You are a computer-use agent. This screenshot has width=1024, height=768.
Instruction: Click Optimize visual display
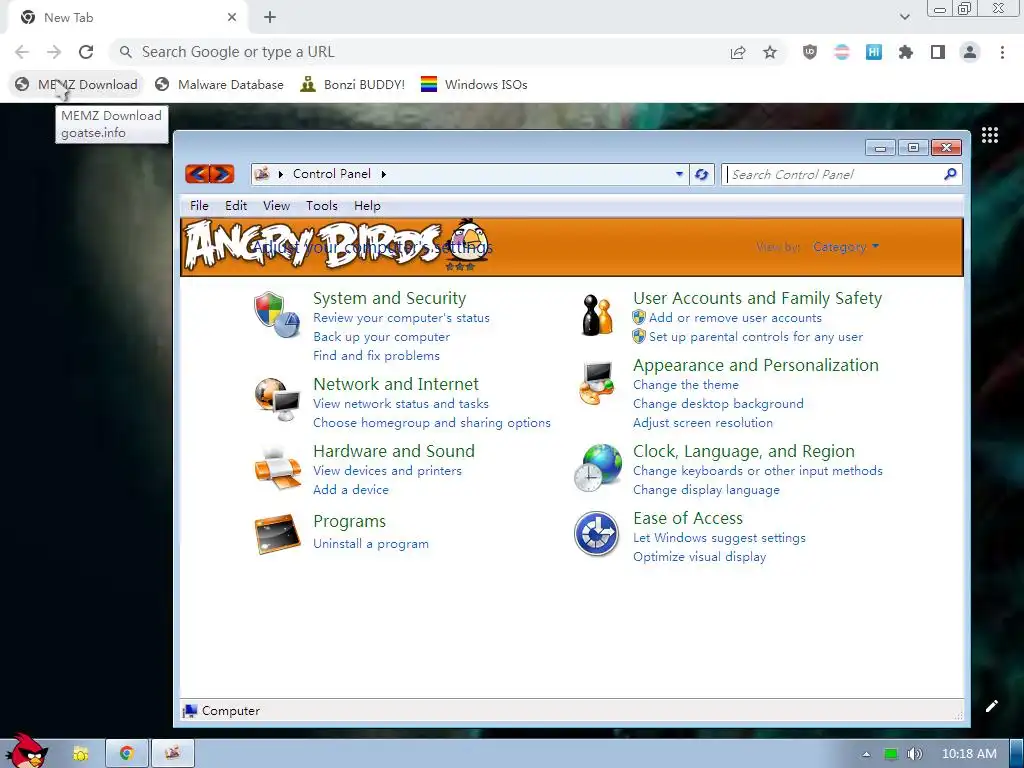tap(699, 557)
